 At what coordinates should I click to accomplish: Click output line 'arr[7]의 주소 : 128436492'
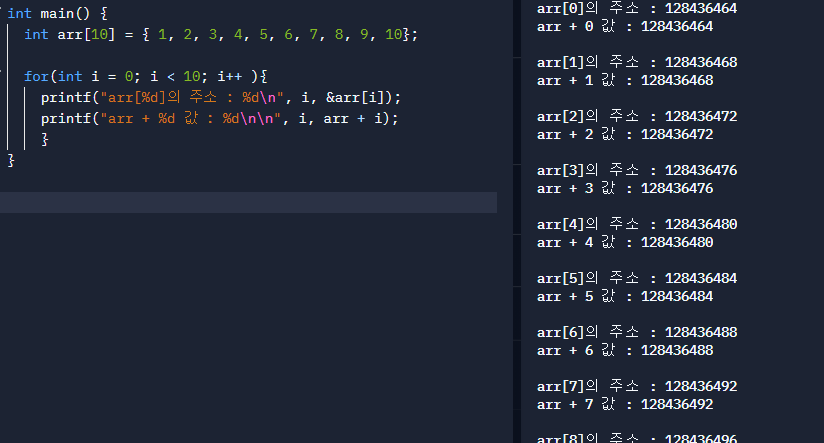pyautogui.click(x=637, y=386)
